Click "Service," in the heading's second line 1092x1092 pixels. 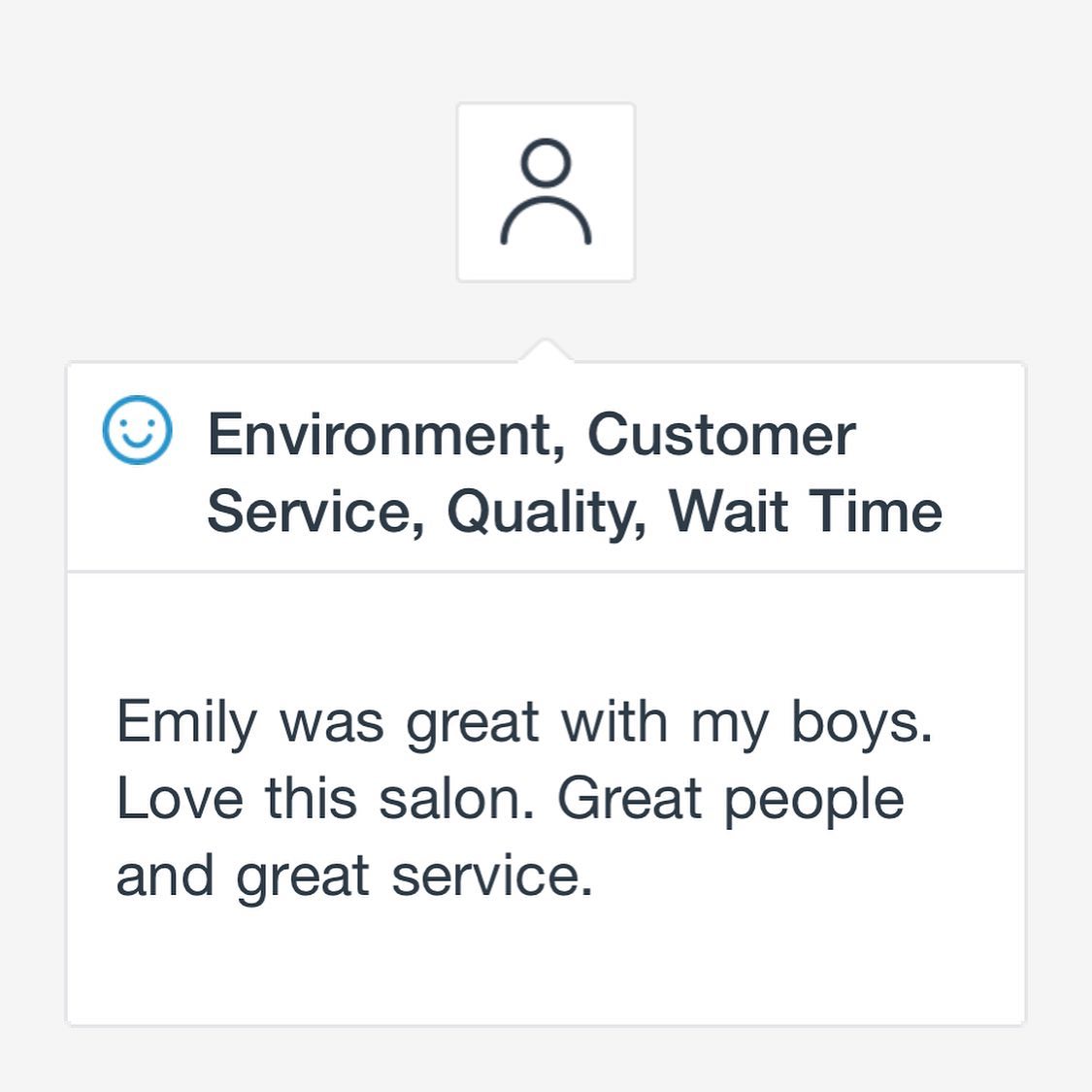316,512
